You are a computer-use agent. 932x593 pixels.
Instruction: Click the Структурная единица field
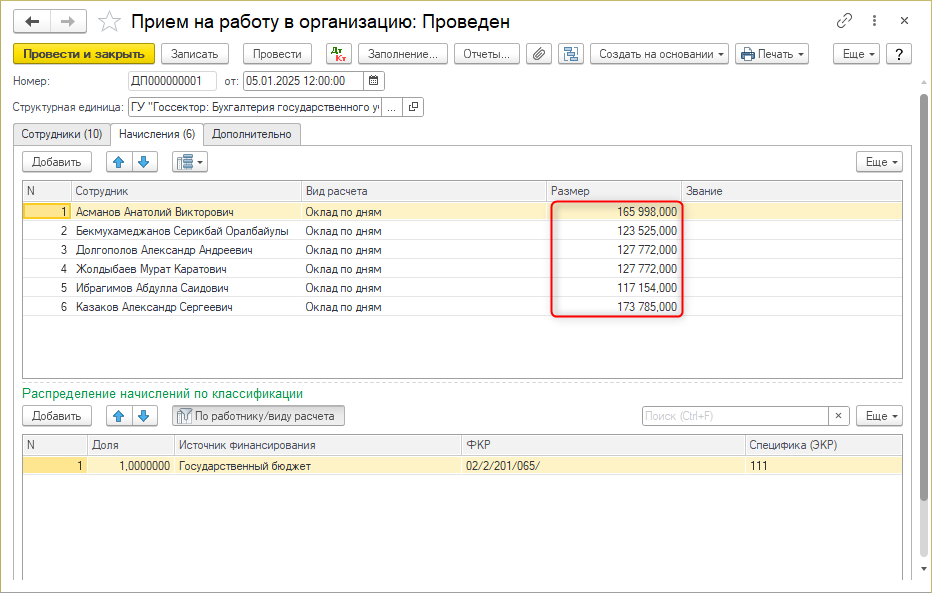(254, 107)
